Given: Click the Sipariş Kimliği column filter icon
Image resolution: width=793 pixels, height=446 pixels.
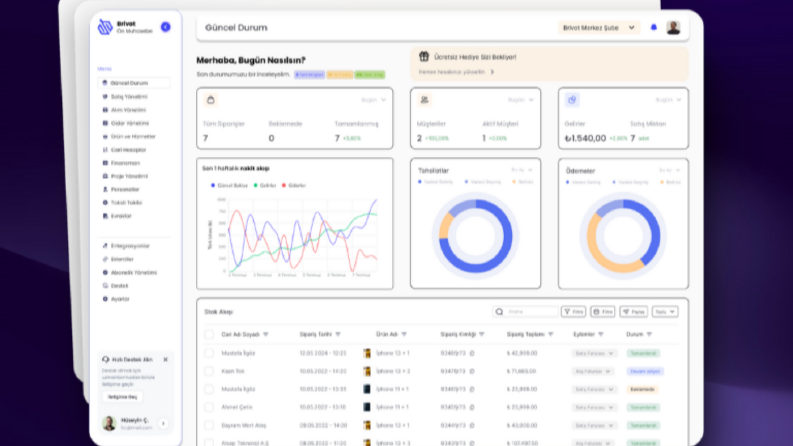Looking at the screenshot, I should pos(481,334).
